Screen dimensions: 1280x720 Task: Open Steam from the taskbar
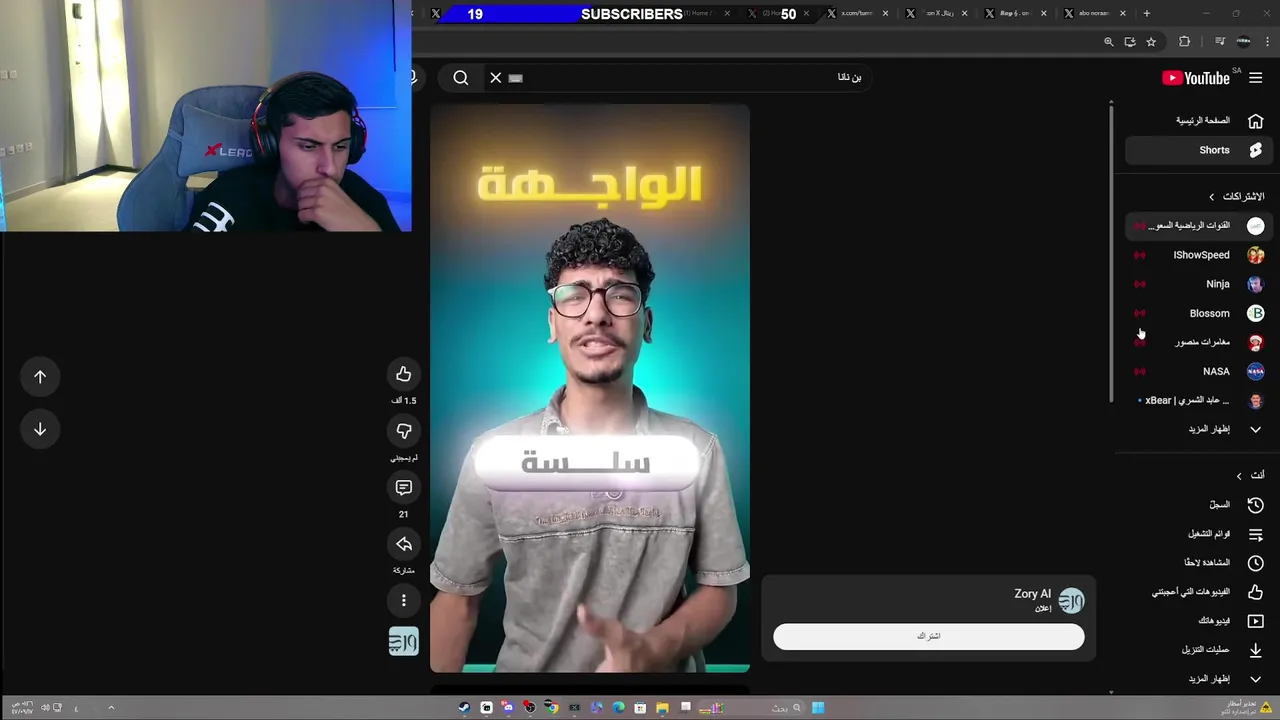[464, 708]
